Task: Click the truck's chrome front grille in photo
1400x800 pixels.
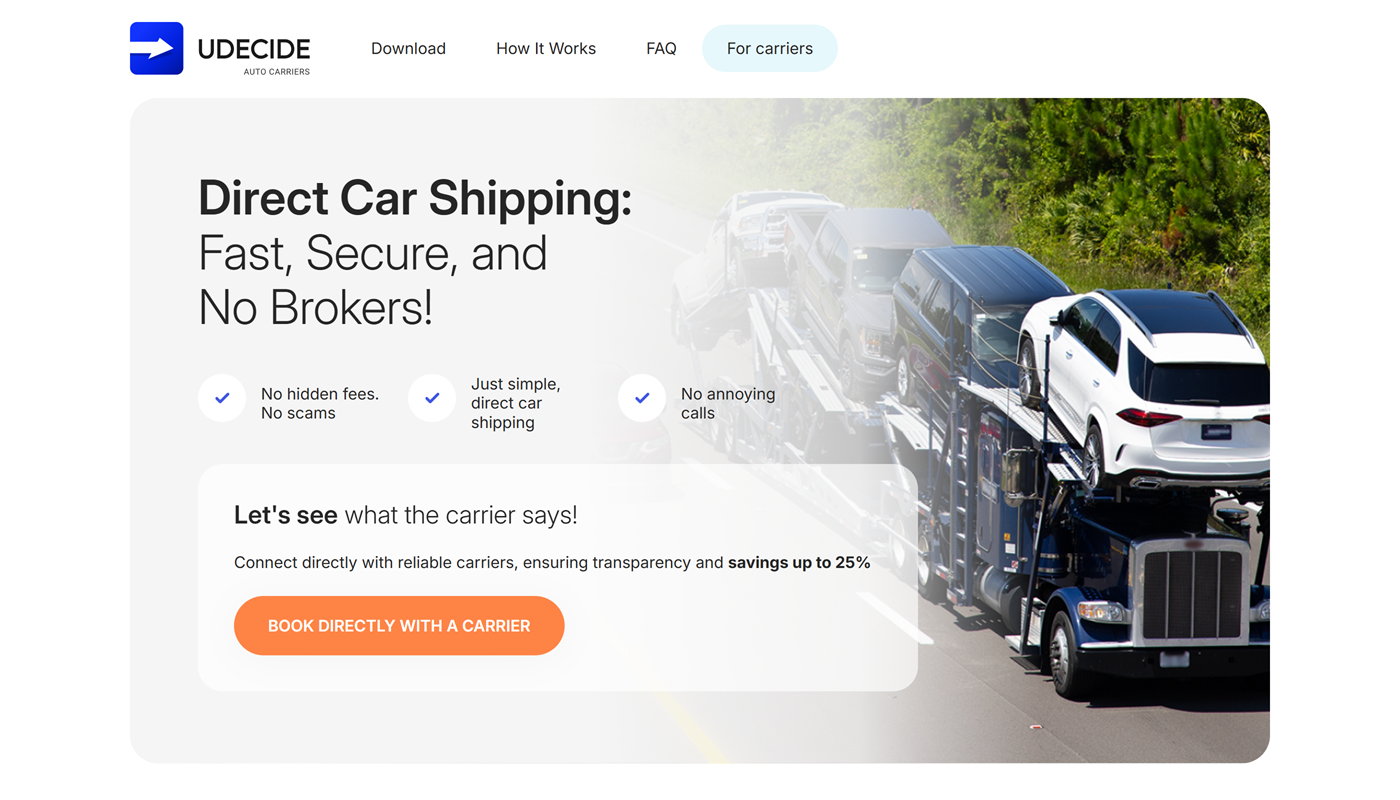Action: tap(1192, 592)
